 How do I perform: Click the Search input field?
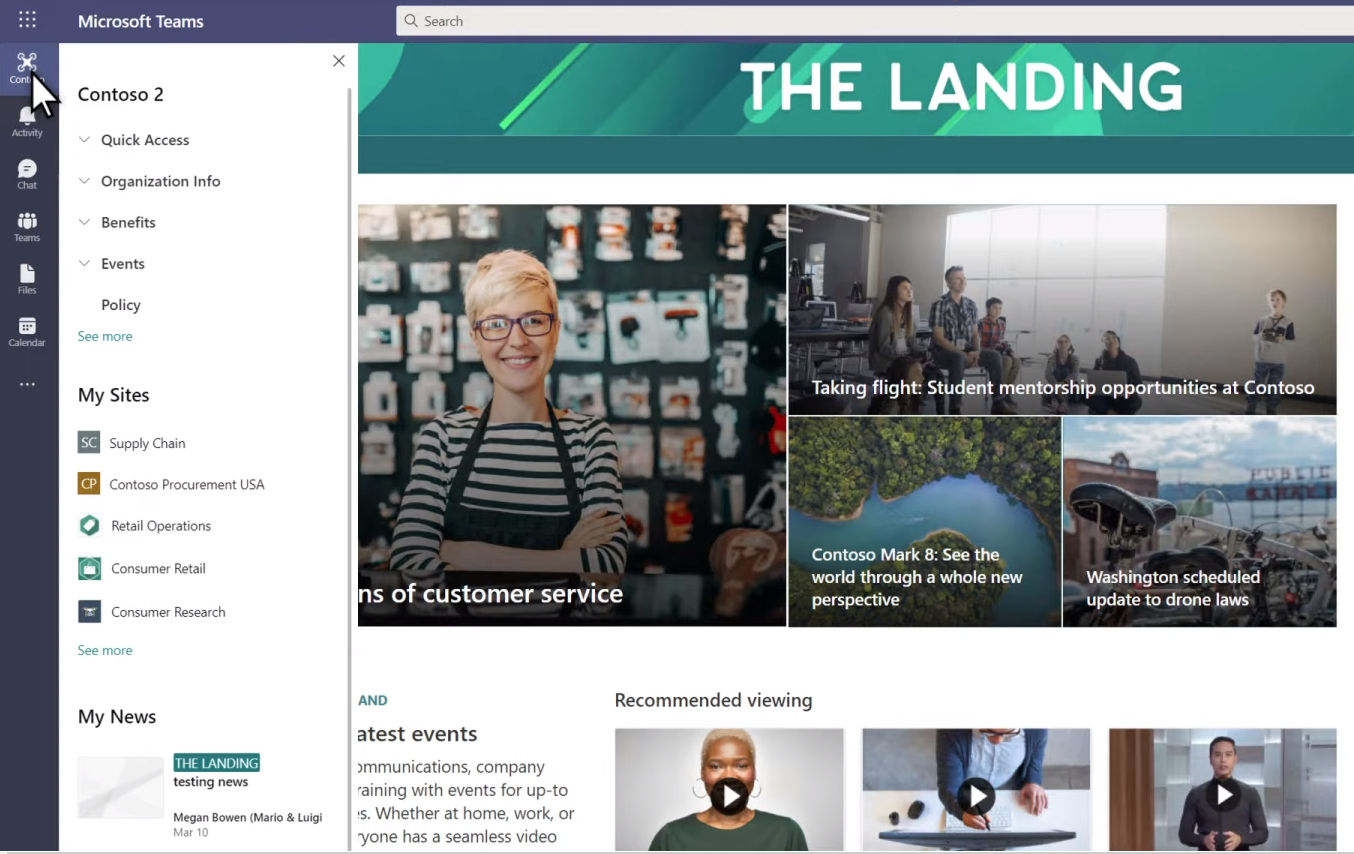point(875,21)
